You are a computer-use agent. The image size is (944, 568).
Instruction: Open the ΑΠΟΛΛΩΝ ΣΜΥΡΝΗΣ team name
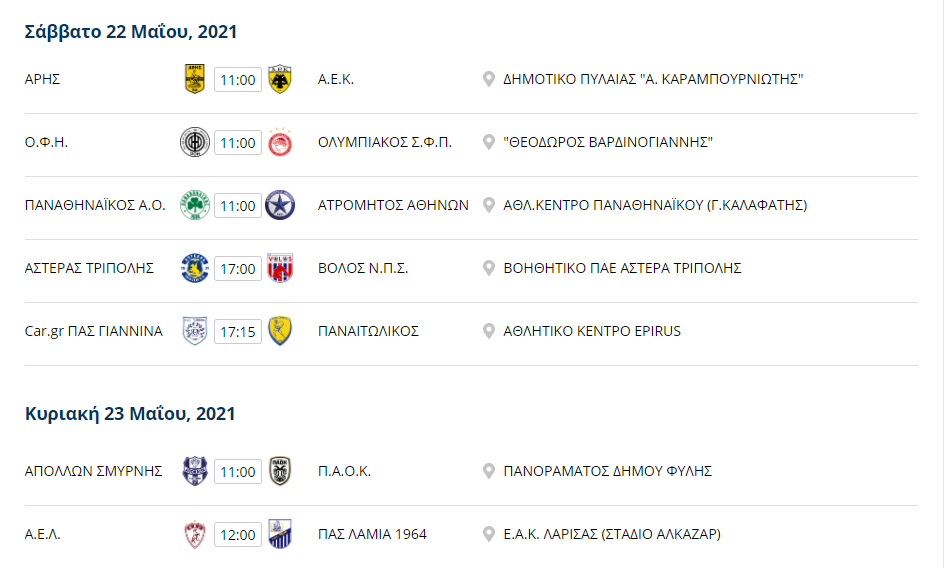(x=93, y=471)
